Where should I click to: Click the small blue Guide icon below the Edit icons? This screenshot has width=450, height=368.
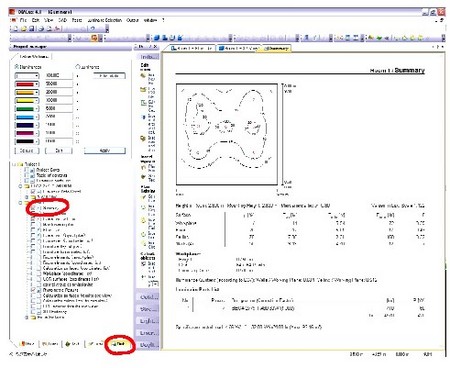click(144, 117)
